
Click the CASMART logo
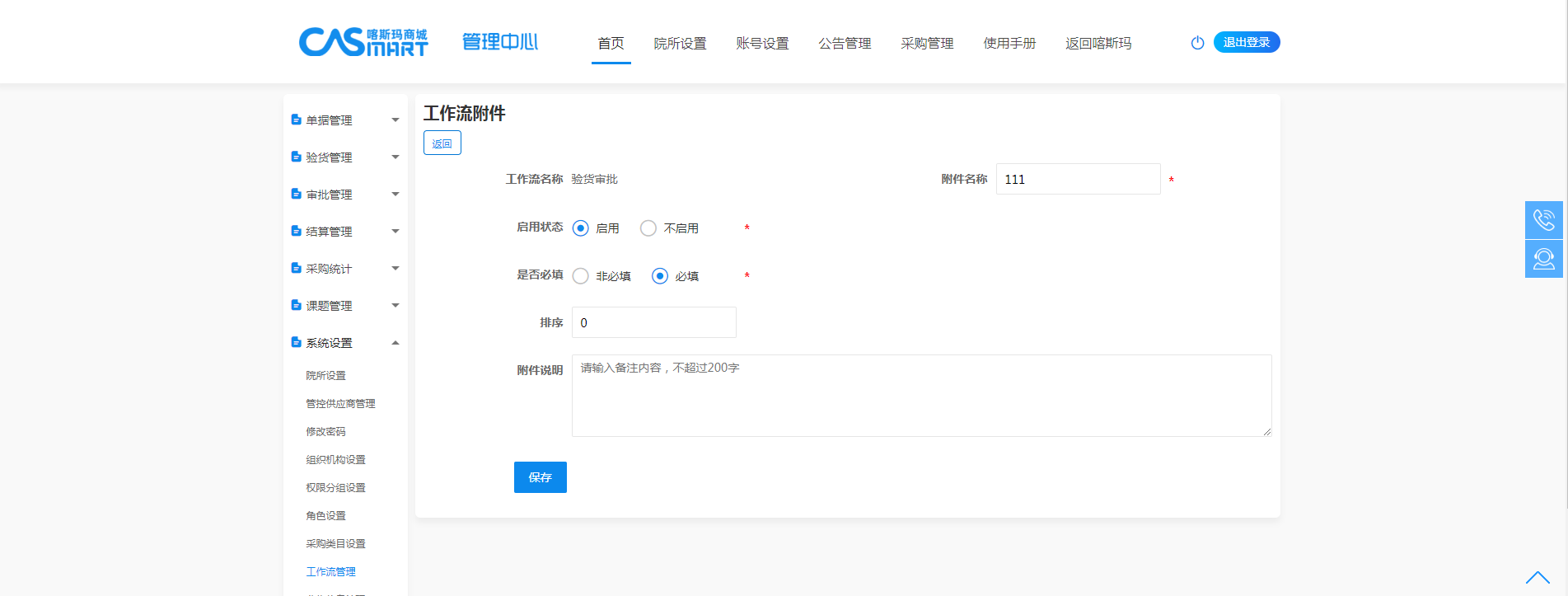(x=363, y=42)
